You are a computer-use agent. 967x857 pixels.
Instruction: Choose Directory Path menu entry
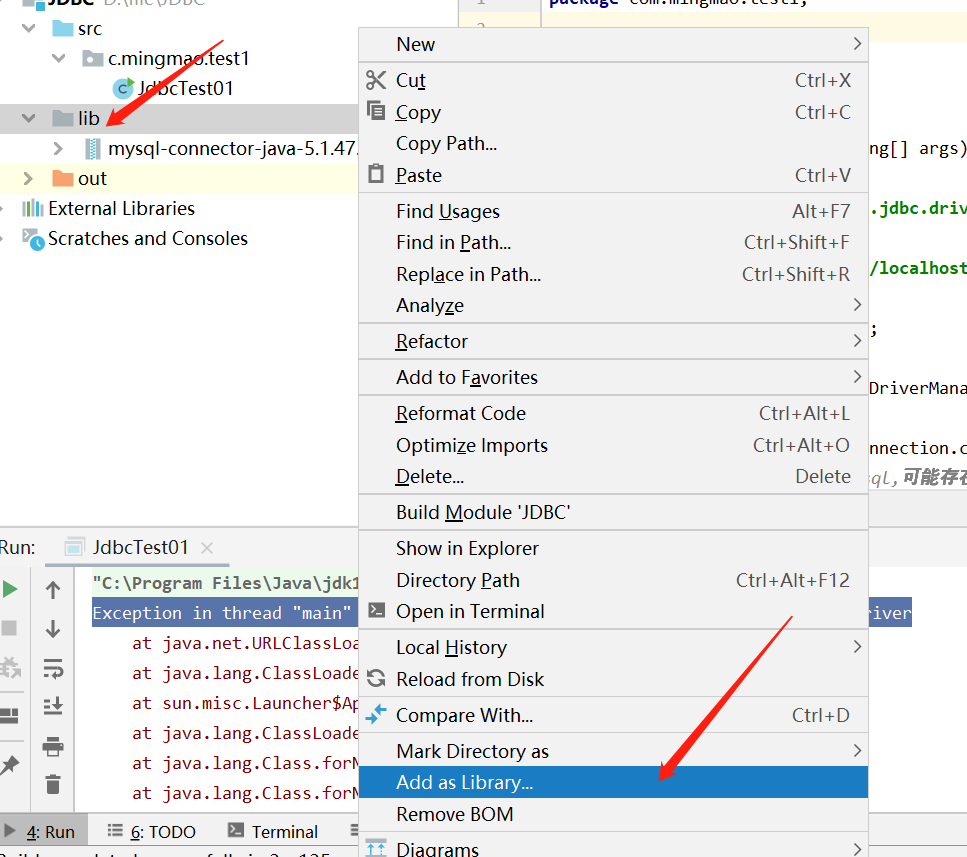click(x=613, y=580)
